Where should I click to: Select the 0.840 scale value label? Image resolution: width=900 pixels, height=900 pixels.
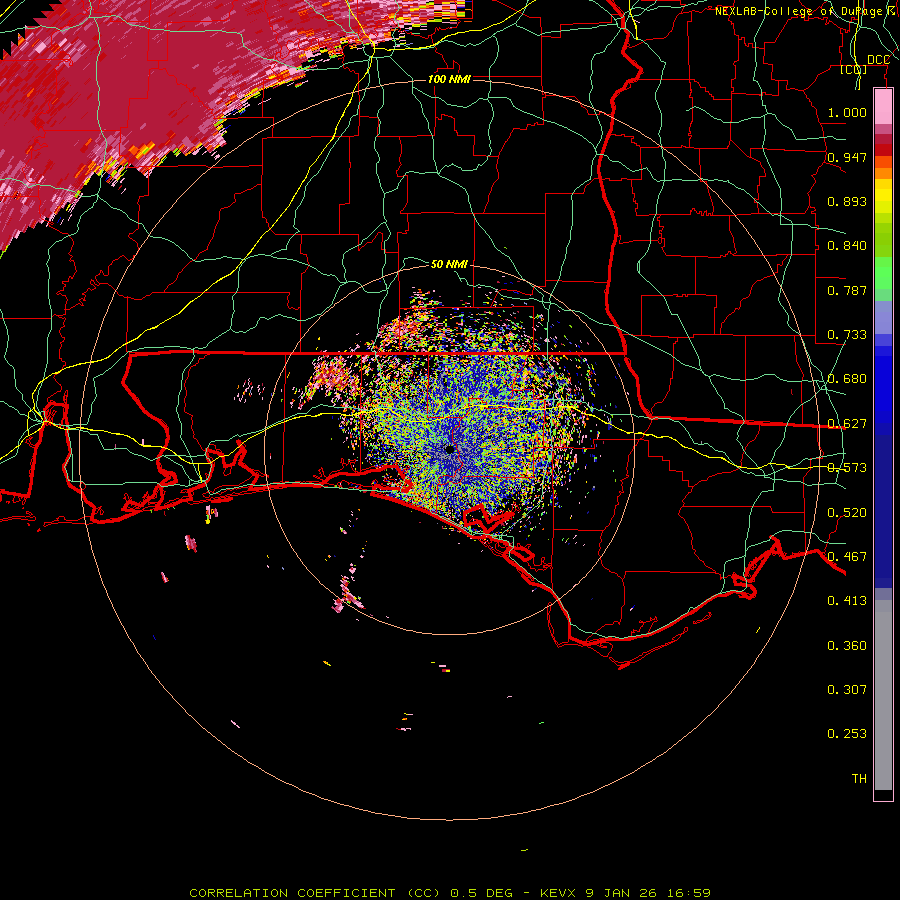click(847, 246)
